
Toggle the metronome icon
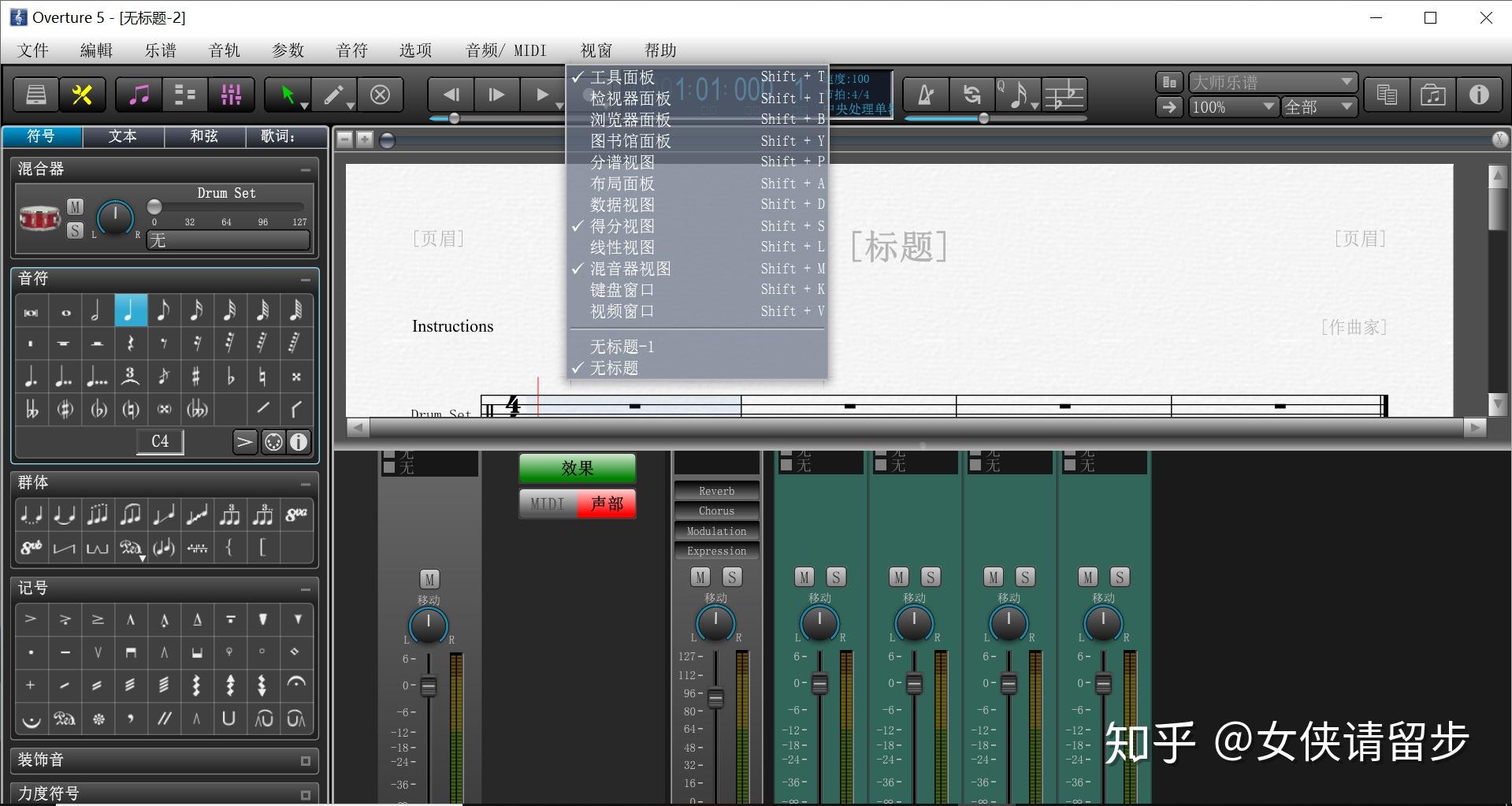click(x=926, y=95)
